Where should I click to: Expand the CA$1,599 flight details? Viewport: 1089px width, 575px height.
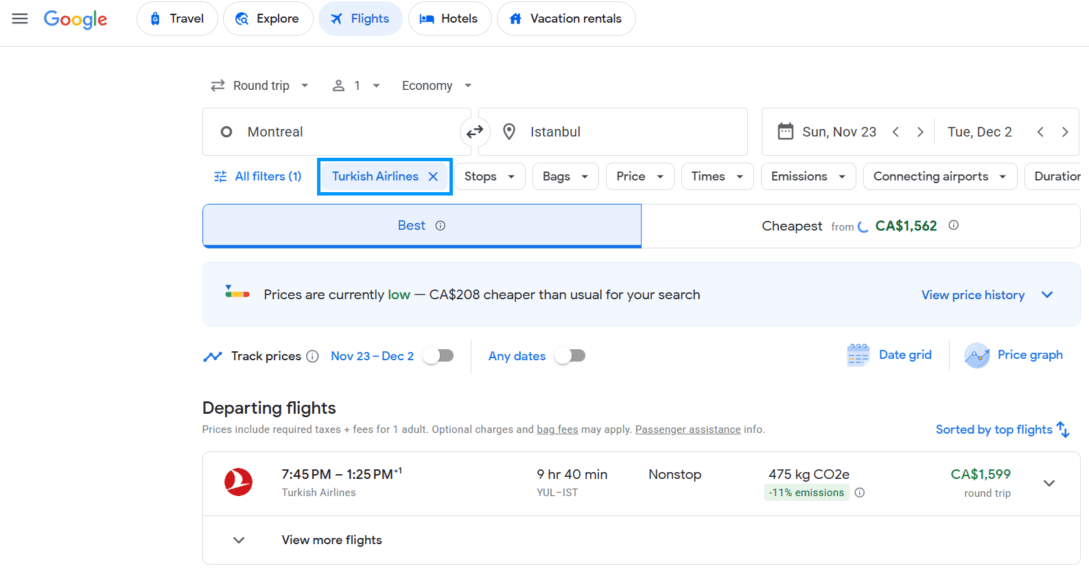(1049, 483)
